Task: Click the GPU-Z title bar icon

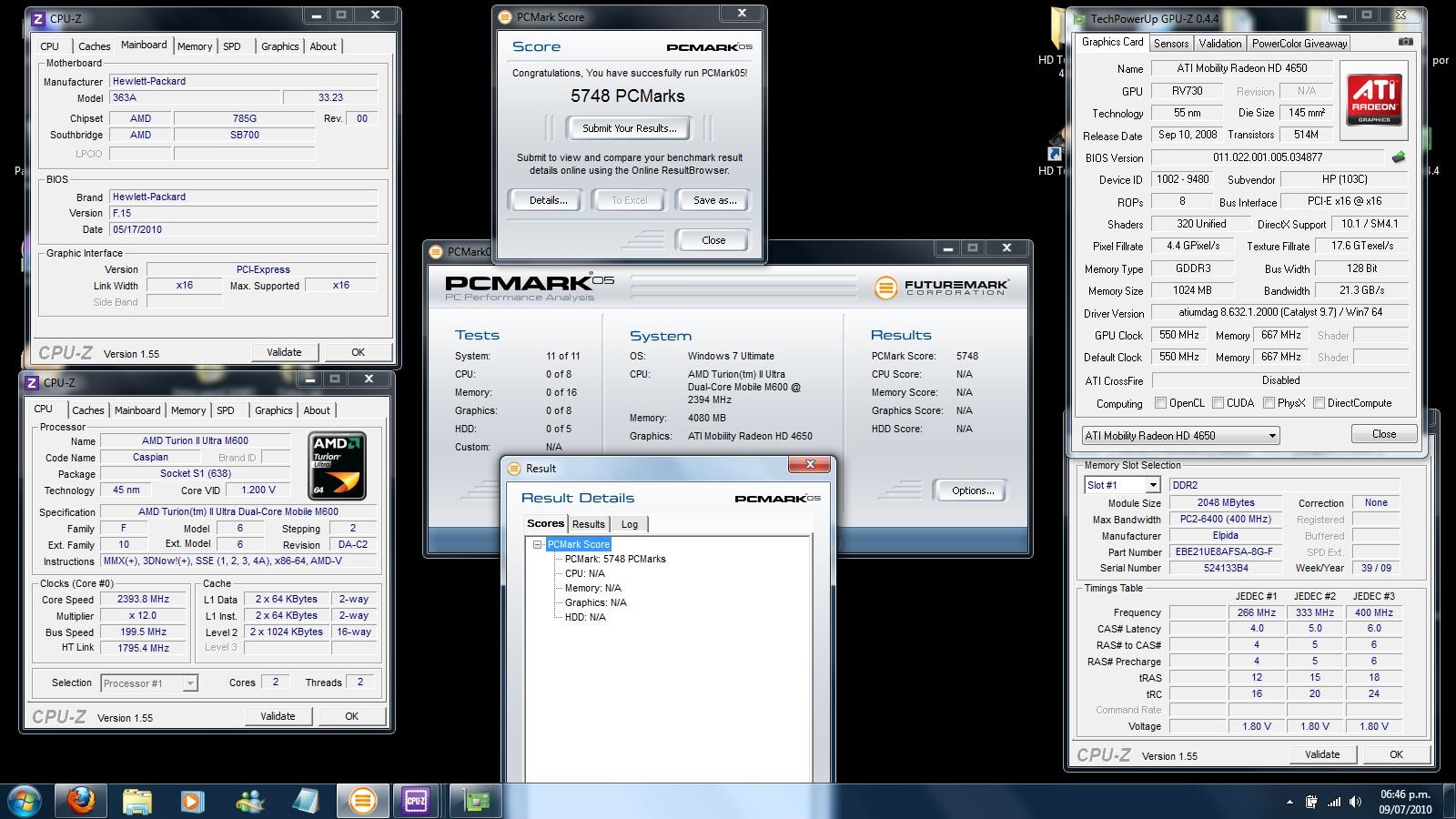Action: [1080, 18]
